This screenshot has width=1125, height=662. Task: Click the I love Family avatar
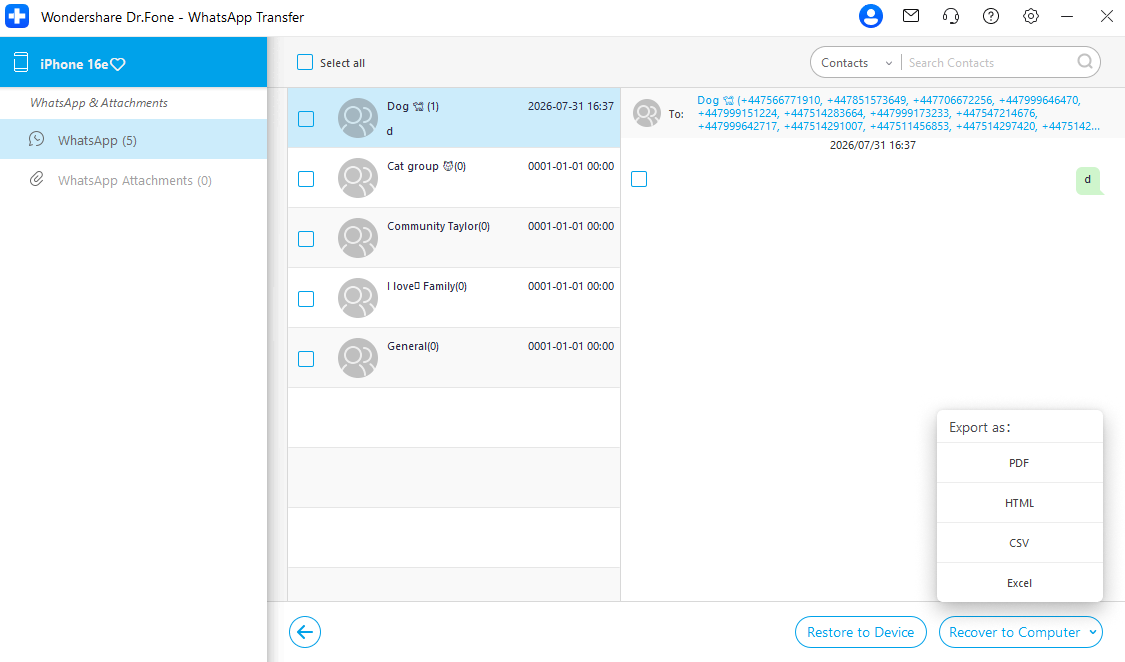coord(357,298)
